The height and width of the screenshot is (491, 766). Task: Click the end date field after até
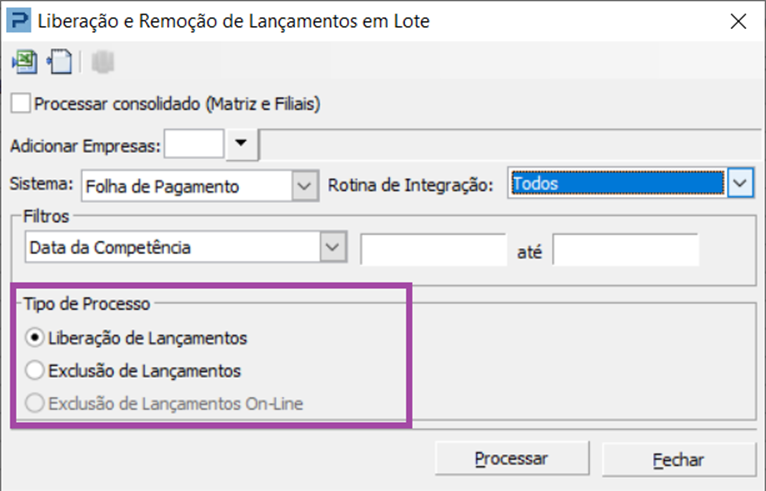click(625, 249)
